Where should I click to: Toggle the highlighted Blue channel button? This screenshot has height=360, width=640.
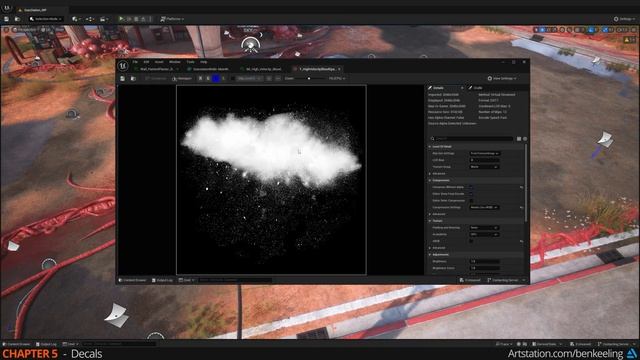(216, 78)
